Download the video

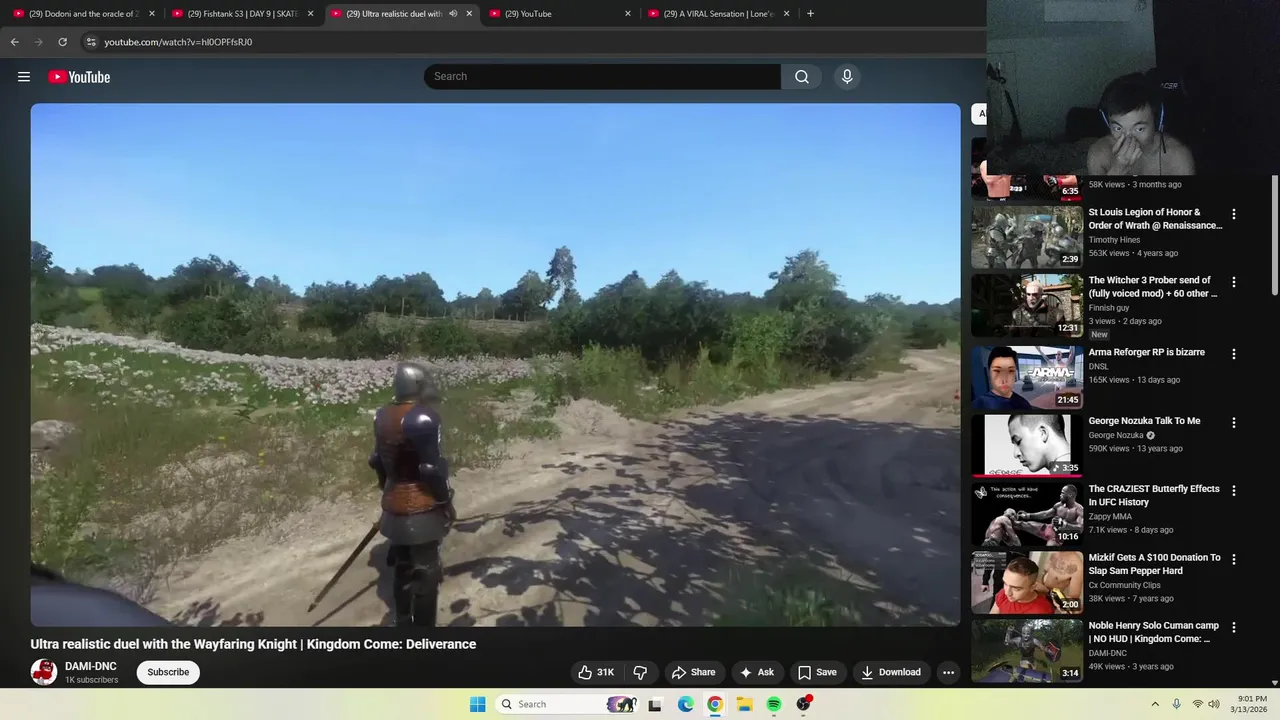[x=891, y=672]
